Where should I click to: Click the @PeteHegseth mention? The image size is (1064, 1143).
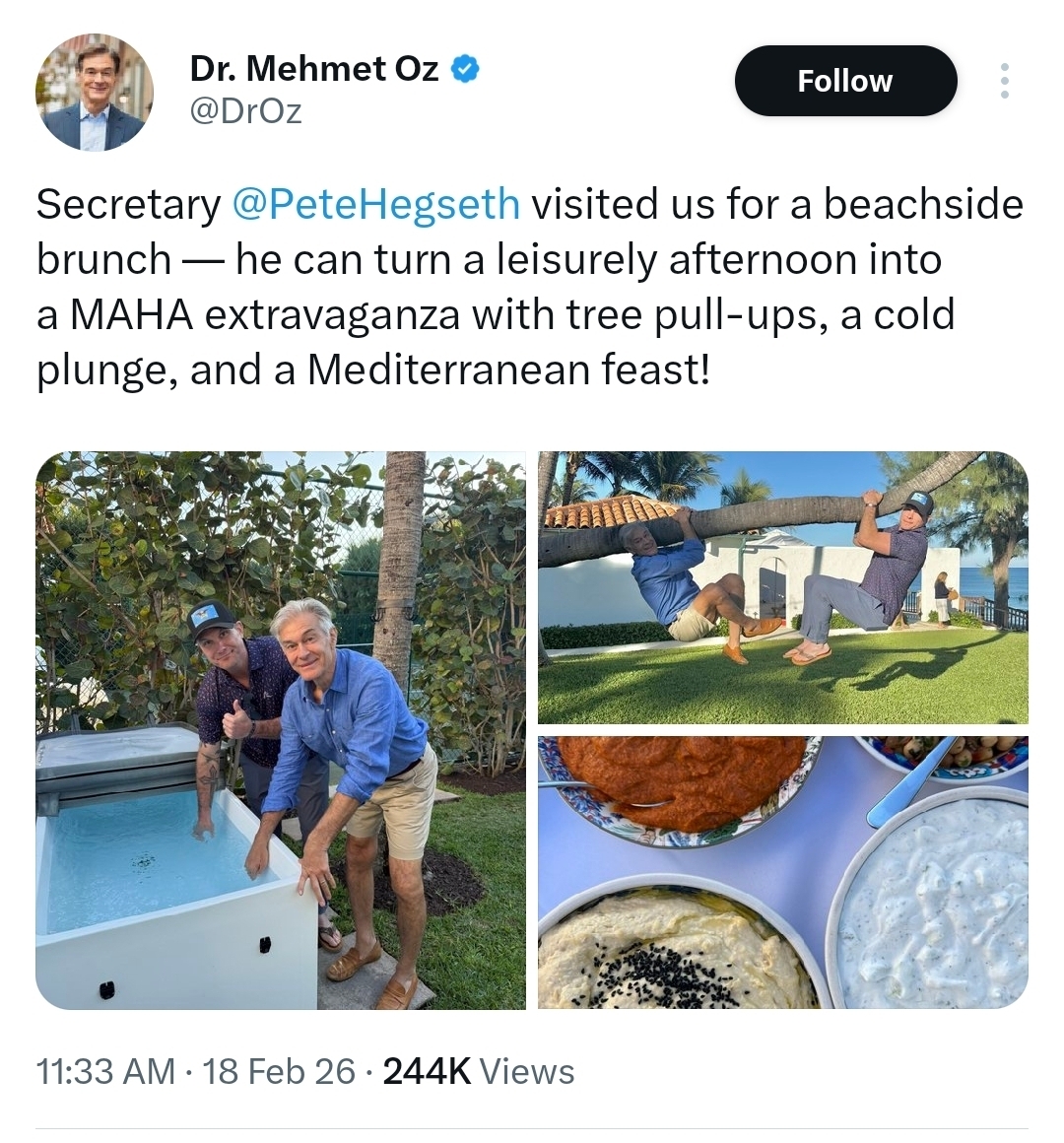click(375, 204)
